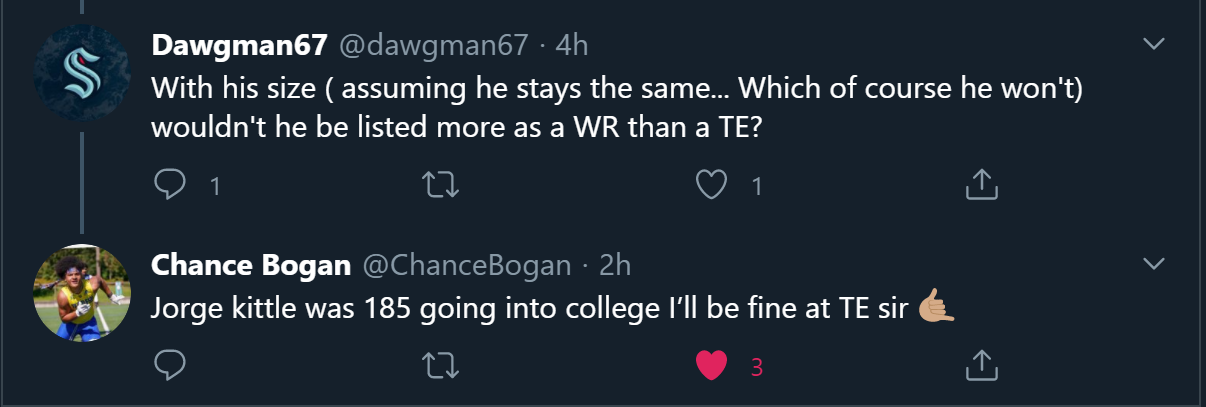The height and width of the screenshot is (407, 1206).
Task: Open Dawgman67's profile picture
Action: point(82,72)
